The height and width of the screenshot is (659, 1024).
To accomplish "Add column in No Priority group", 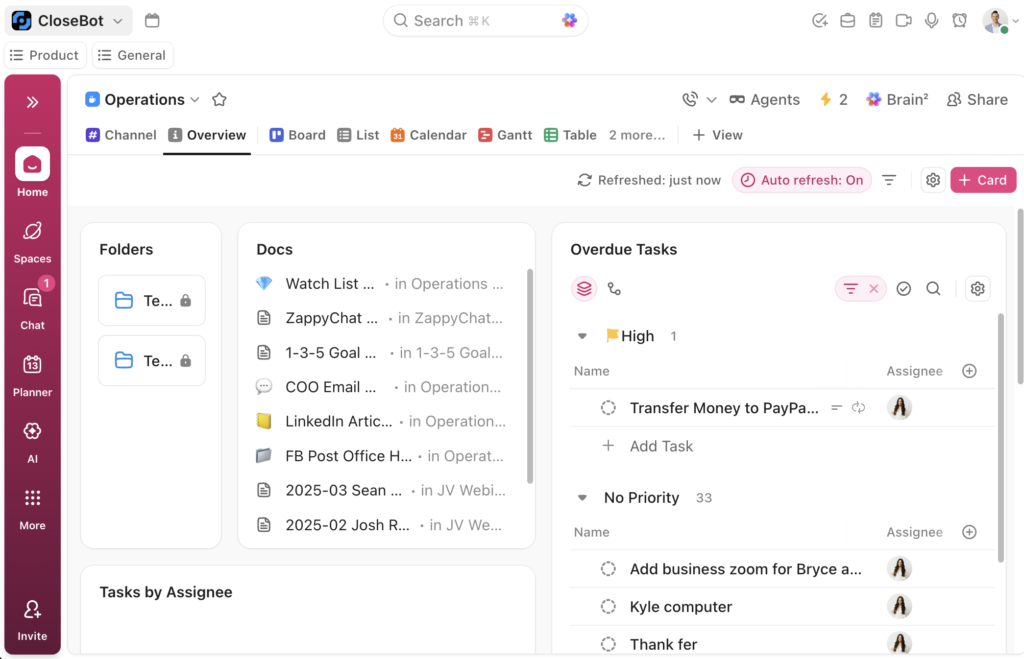I will coord(969,532).
